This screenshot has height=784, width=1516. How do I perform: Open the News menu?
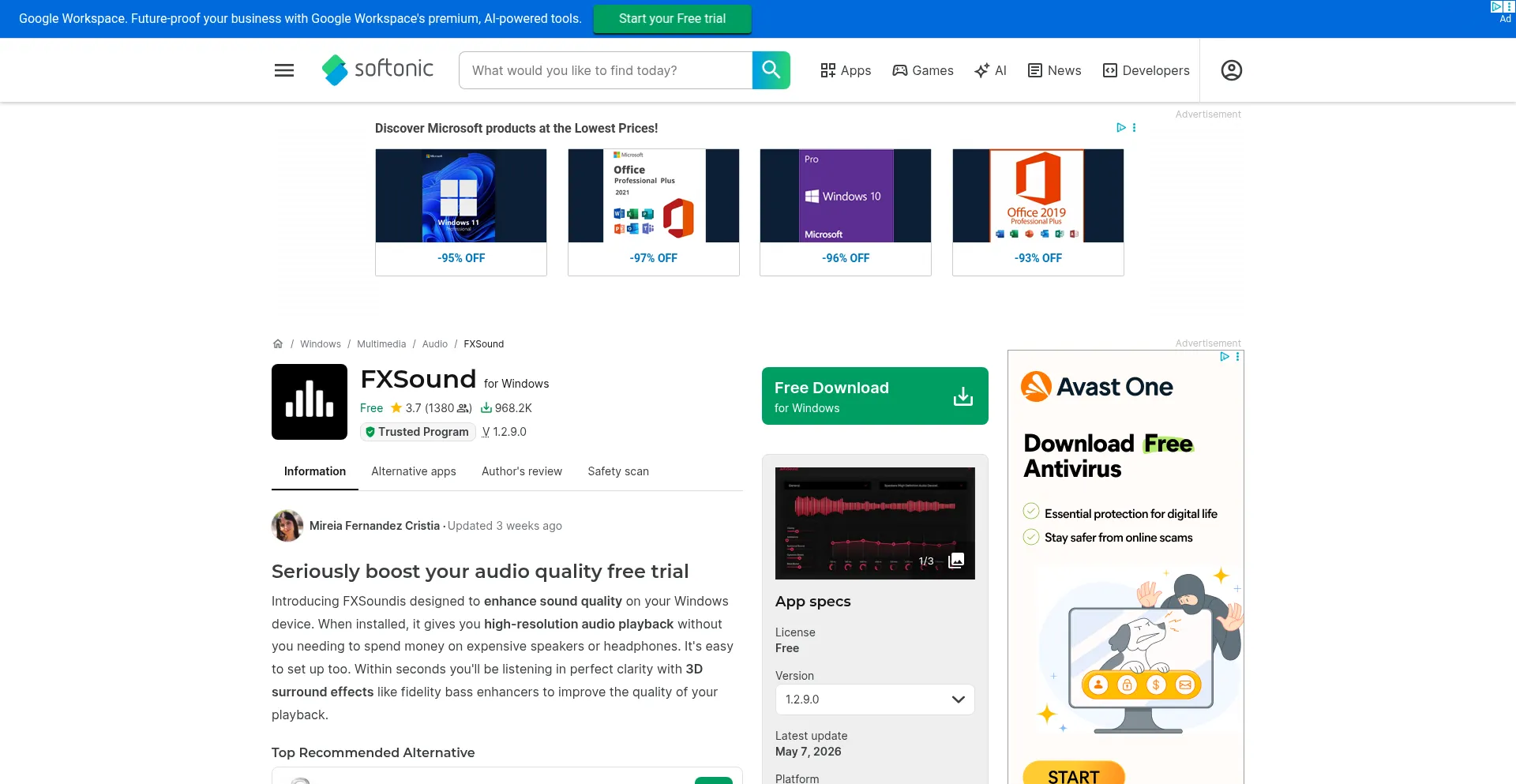[1054, 70]
